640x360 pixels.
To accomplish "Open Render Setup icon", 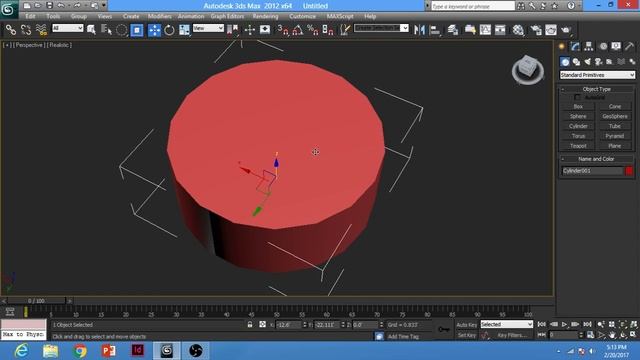I will click(536, 30).
